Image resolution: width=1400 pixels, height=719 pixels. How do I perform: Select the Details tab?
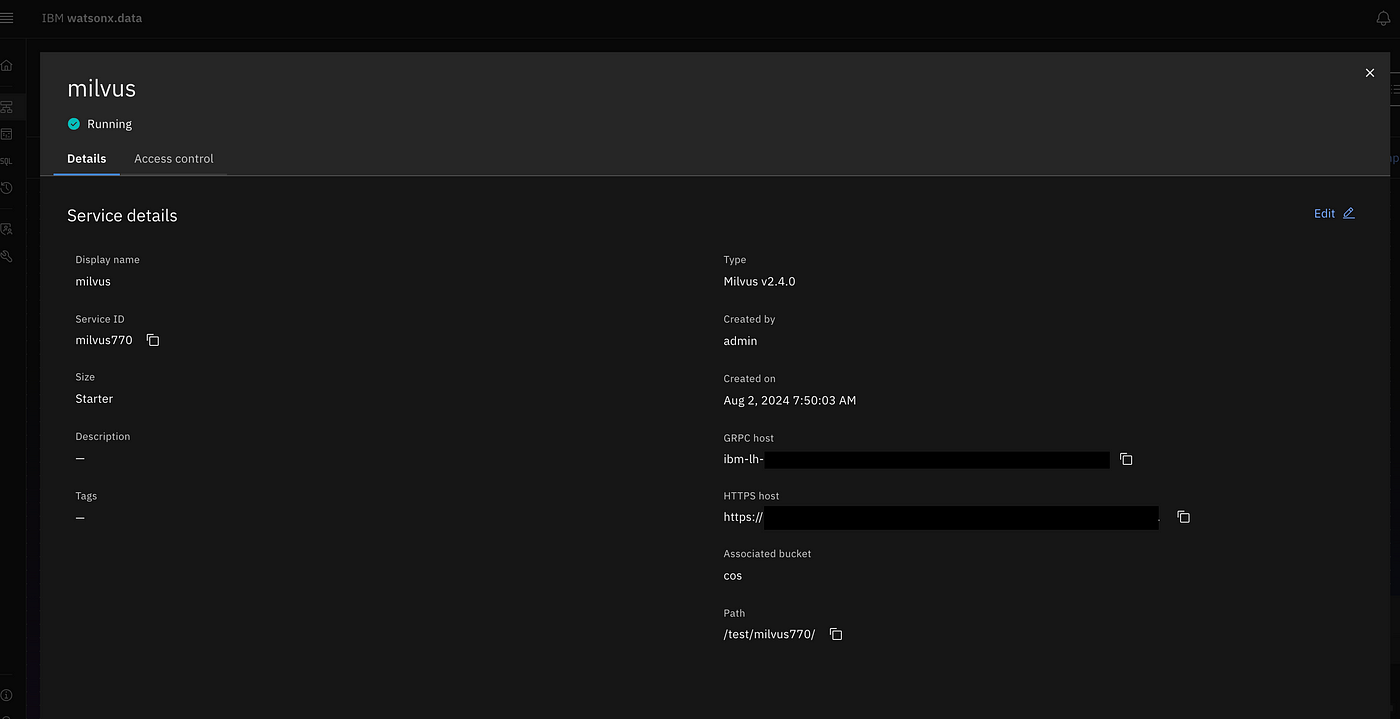87,159
